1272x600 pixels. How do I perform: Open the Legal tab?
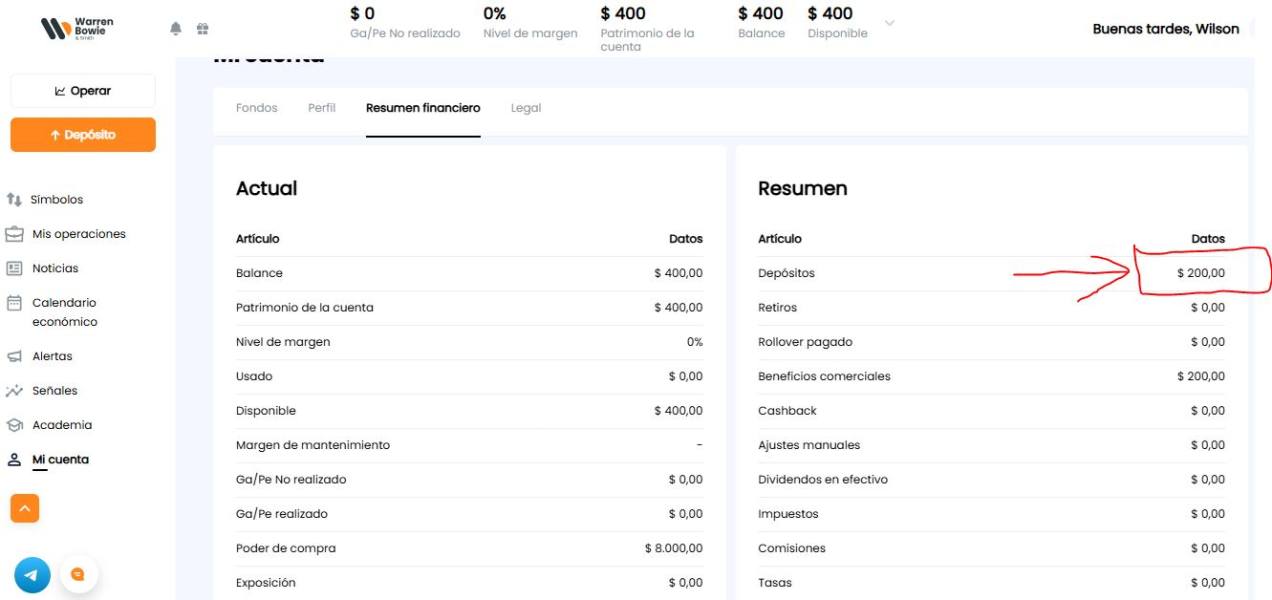(x=526, y=108)
